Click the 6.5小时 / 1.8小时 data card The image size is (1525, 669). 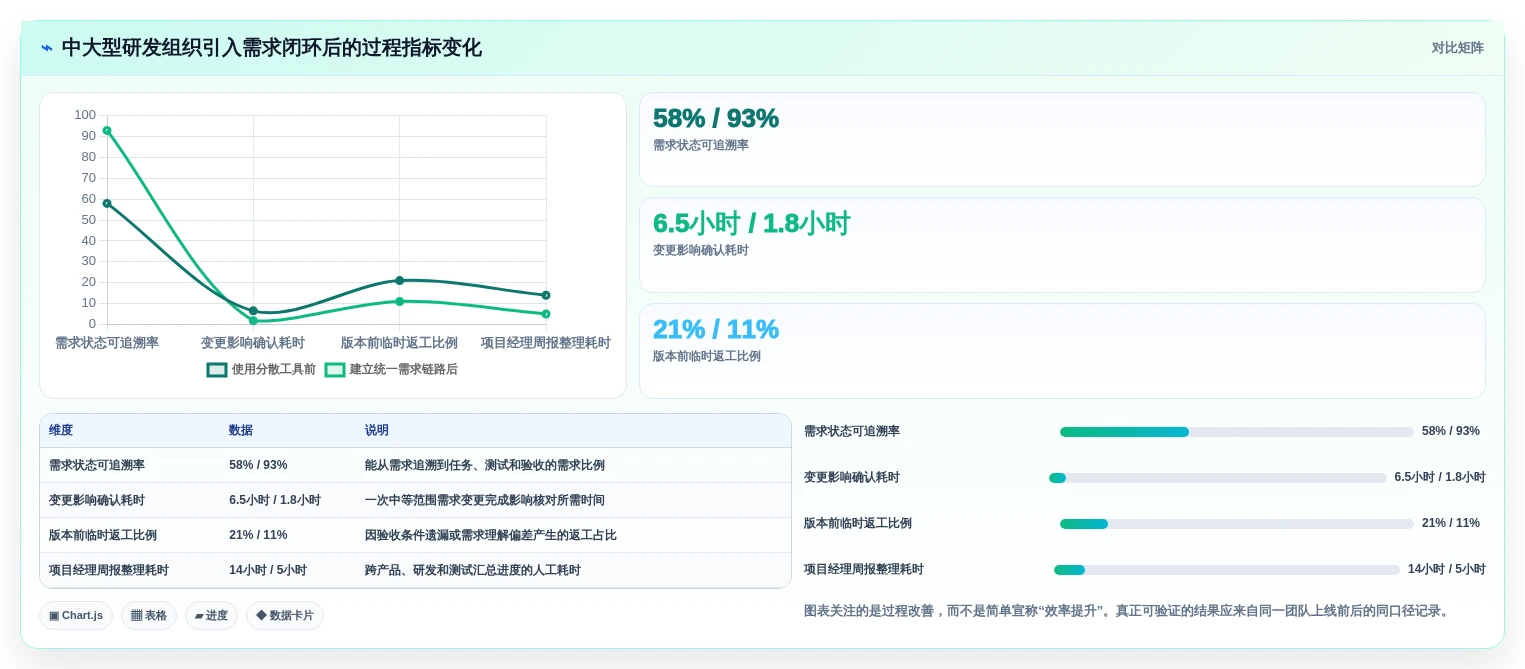point(1062,245)
